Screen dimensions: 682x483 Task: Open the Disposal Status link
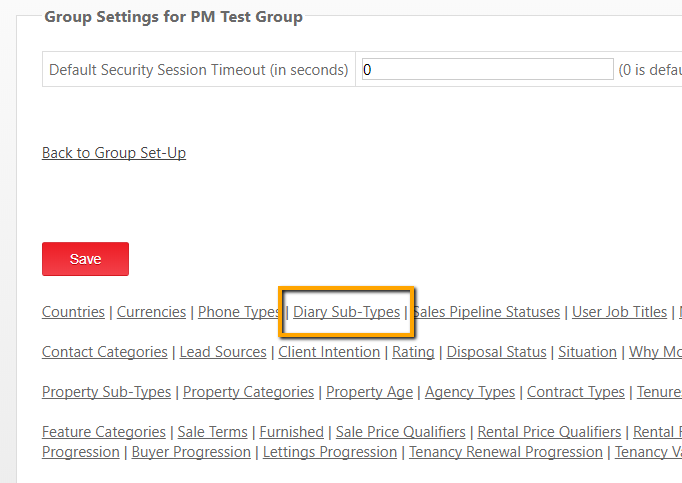click(x=497, y=352)
